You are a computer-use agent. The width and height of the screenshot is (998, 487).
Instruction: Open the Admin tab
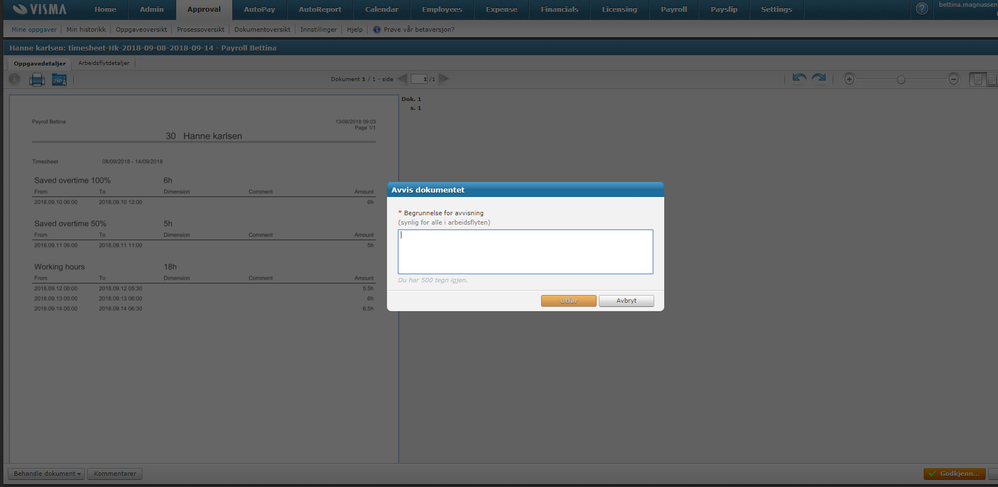(x=152, y=10)
